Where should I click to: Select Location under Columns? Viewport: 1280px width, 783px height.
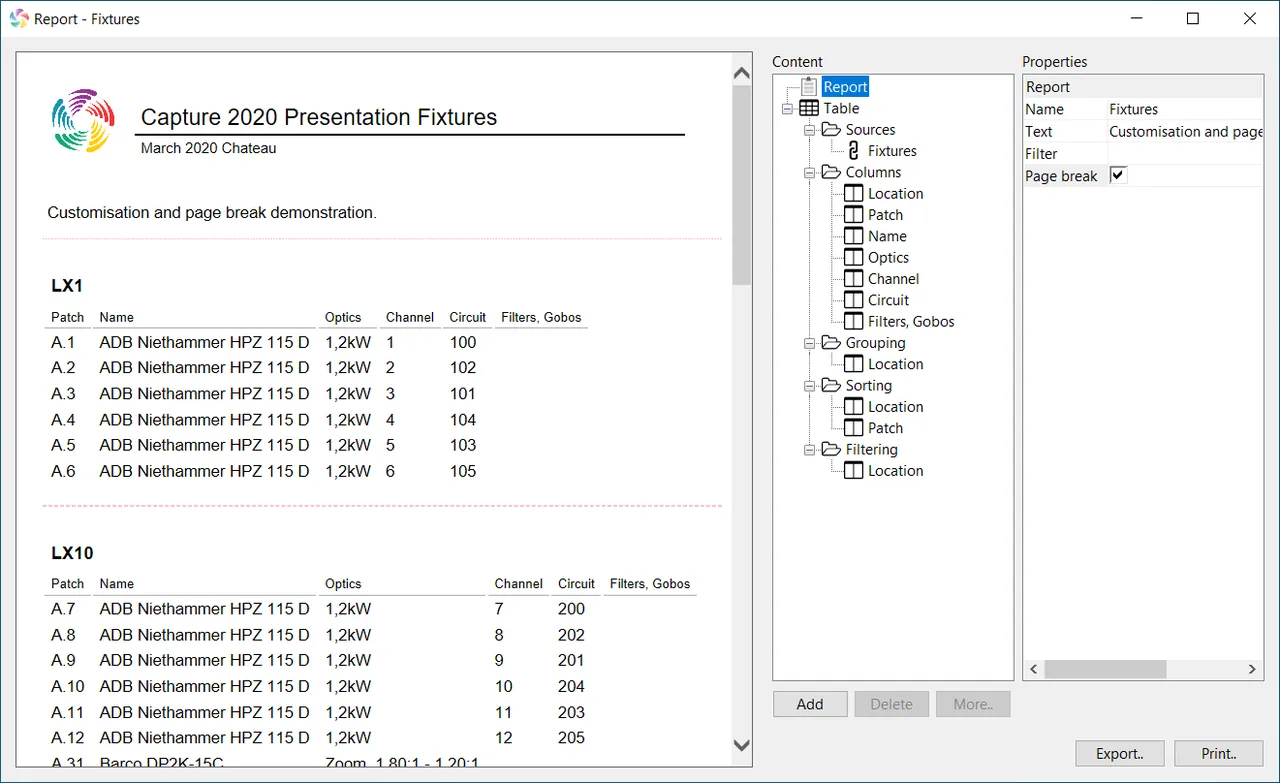pos(895,193)
